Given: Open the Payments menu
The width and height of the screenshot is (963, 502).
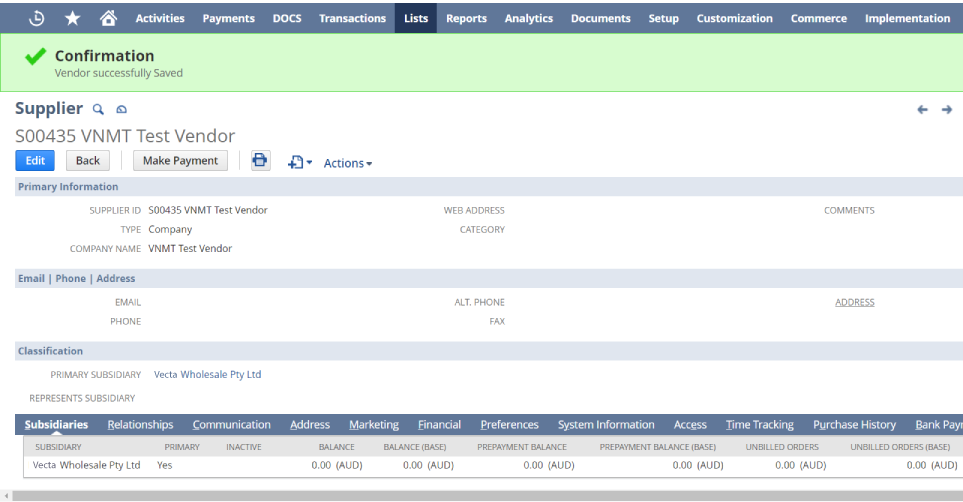Looking at the screenshot, I should click(228, 18).
